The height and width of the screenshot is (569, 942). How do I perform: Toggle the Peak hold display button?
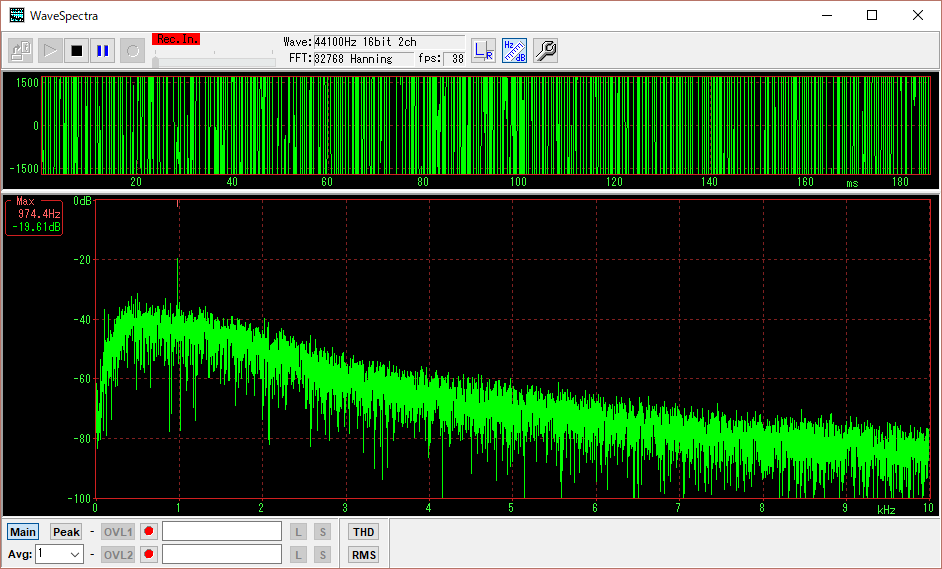66,532
